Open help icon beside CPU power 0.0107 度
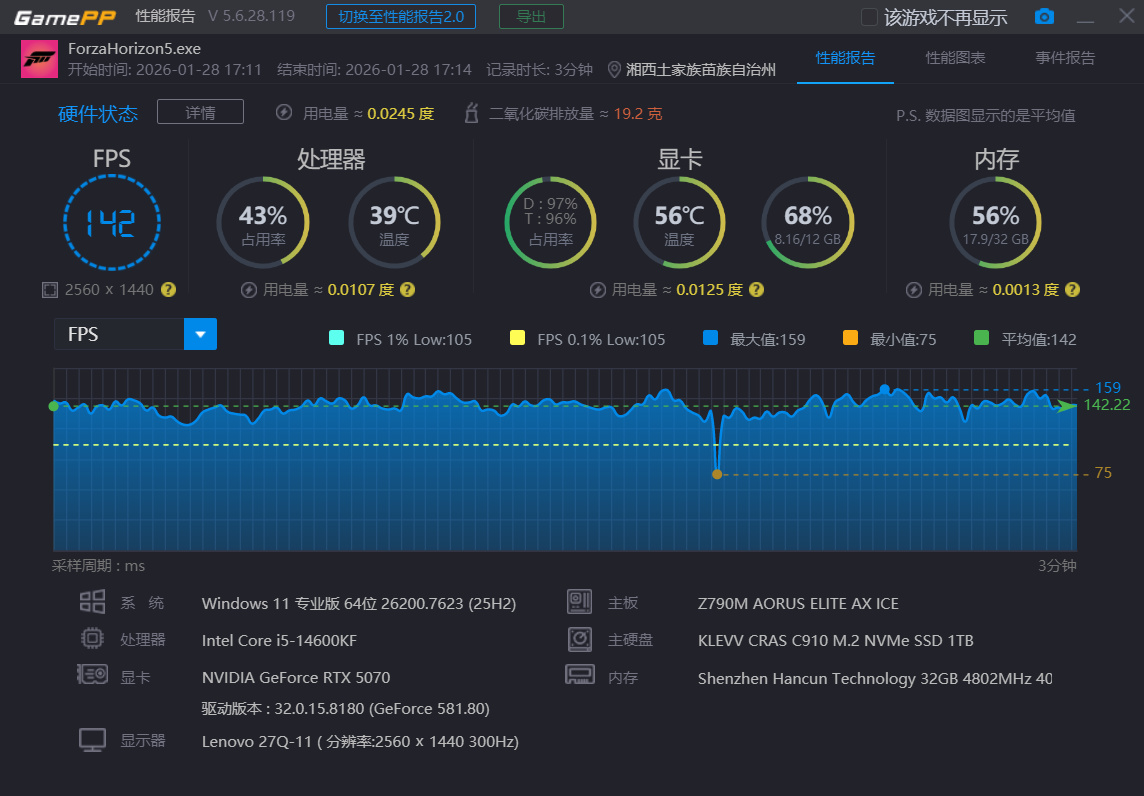Screen dimensions: 1144x796 click(x=408, y=290)
